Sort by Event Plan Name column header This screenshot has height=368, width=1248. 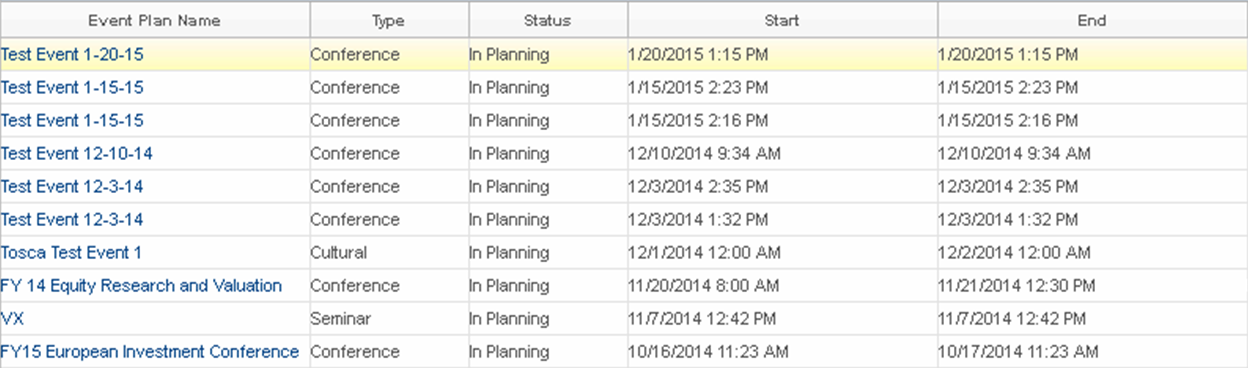click(x=155, y=20)
